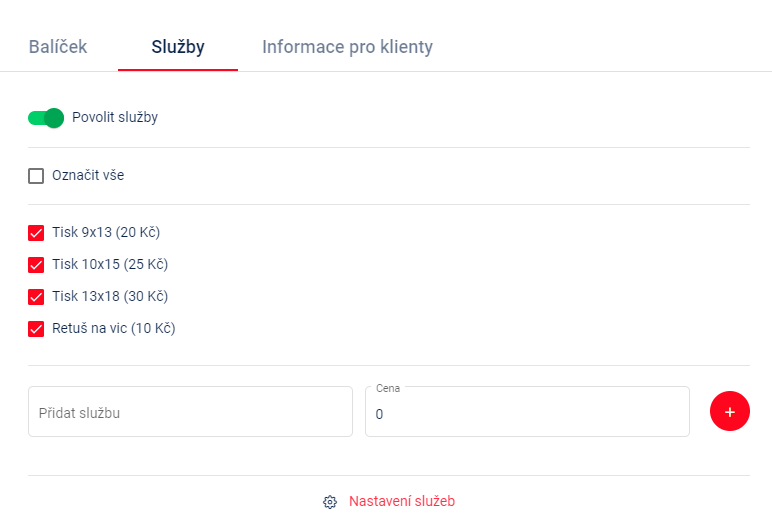Click the 'Tisk 10x15 (25 Kč)' label text

110,264
